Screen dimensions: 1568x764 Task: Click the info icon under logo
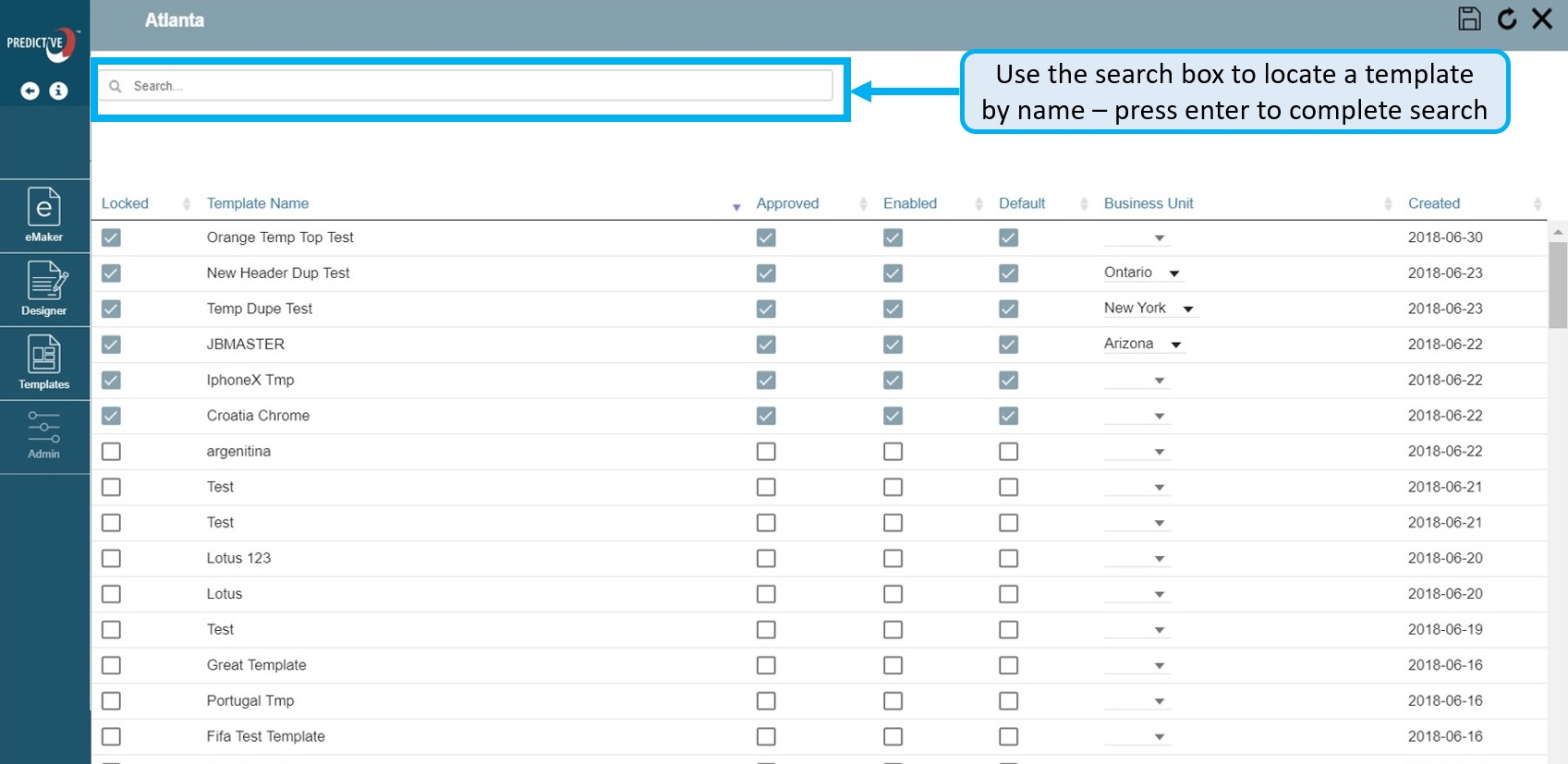pos(58,91)
